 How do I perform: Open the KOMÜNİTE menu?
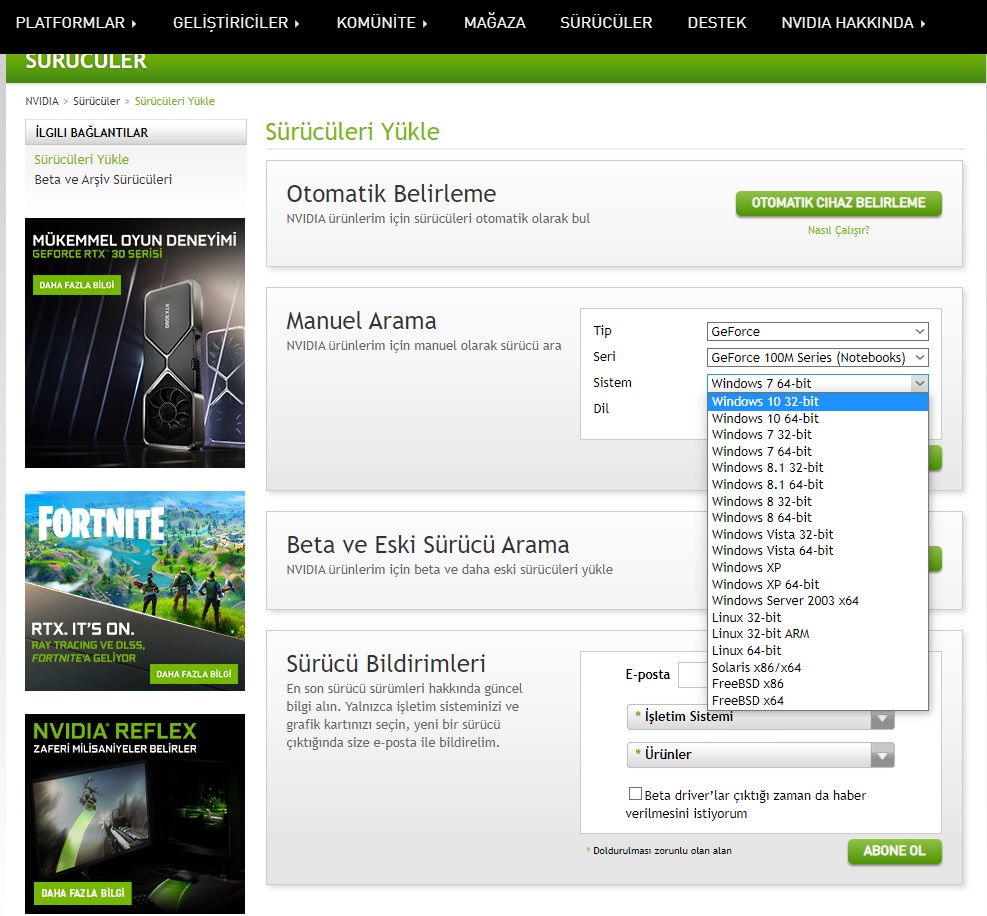pyautogui.click(x=382, y=23)
